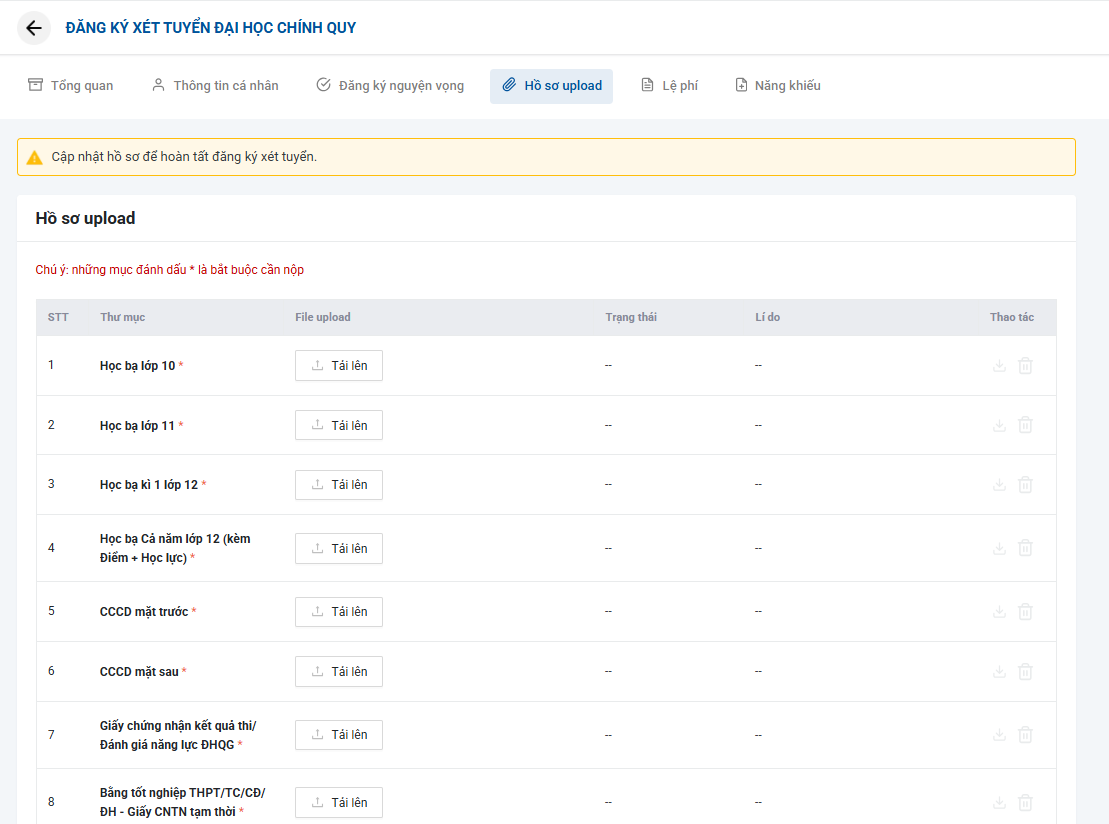Delete Giấy chứng nhận kết quả thi file

[x=1025, y=735]
